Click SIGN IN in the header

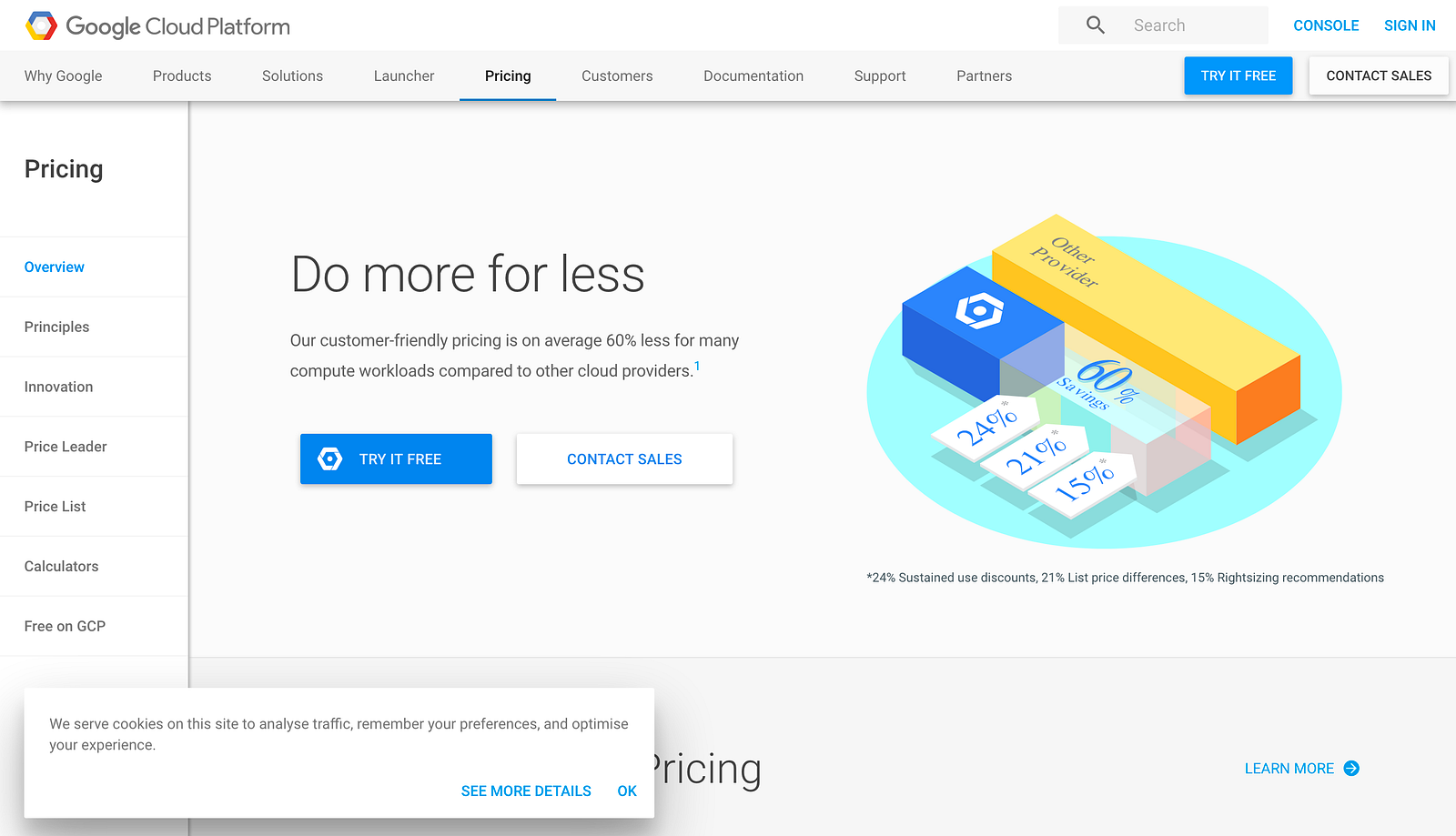coord(1410,25)
